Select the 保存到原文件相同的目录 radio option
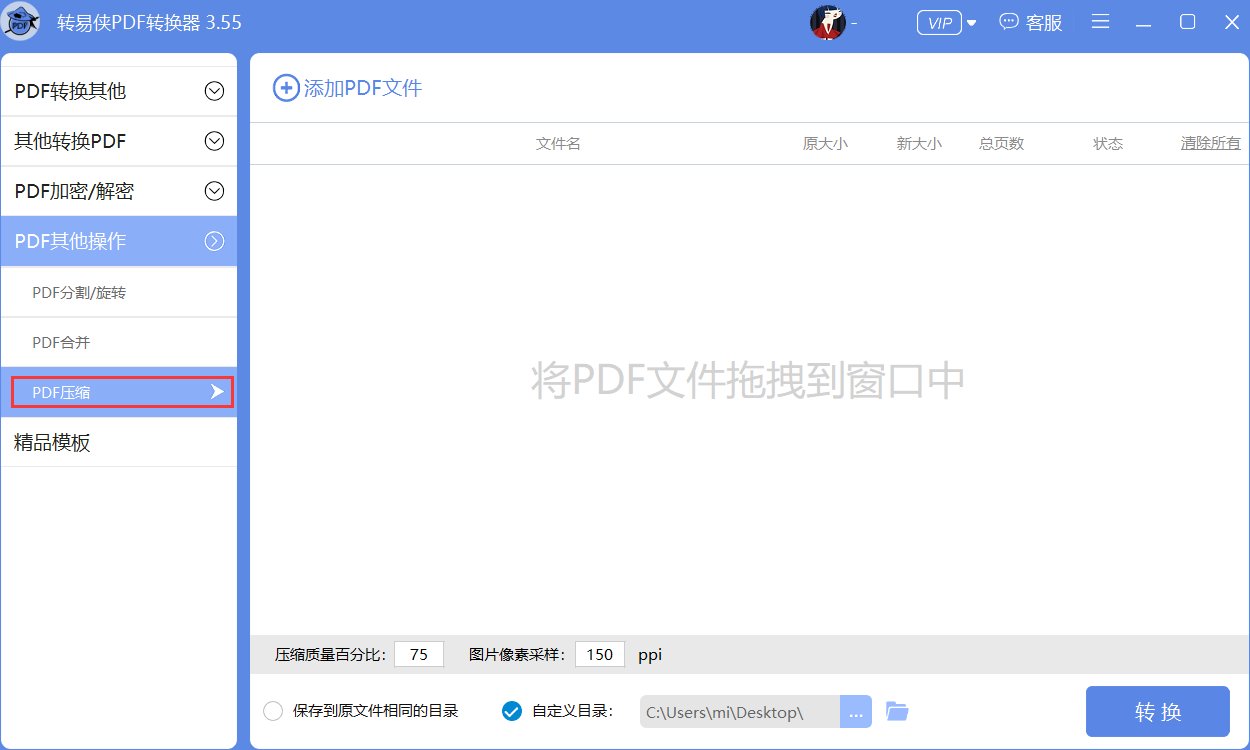This screenshot has height=750, width=1250. coord(272,711)
